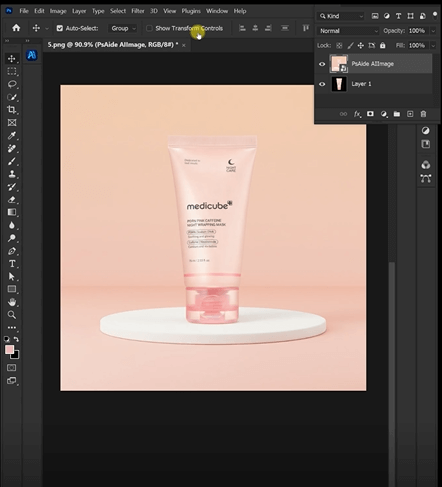Hide the PsAide AIImage layer

[x=322, y=64]
